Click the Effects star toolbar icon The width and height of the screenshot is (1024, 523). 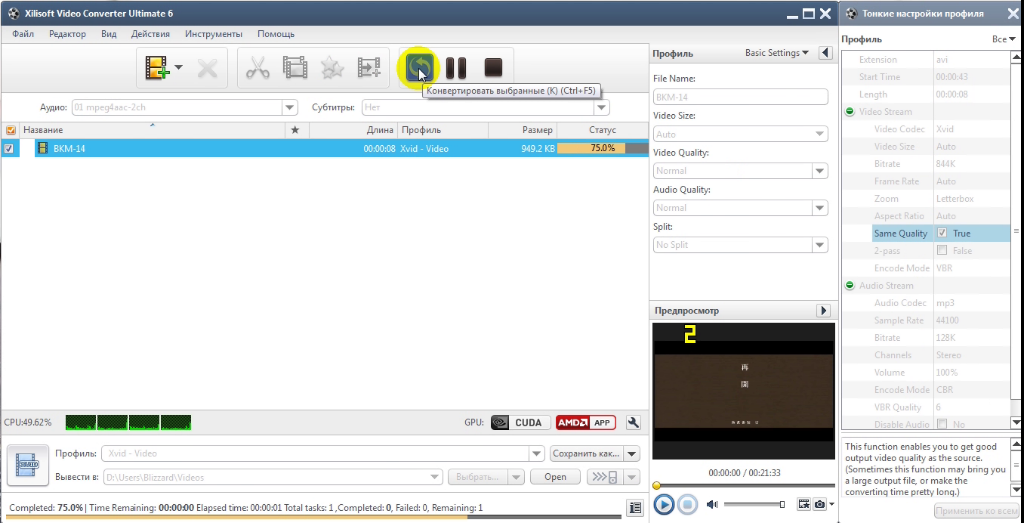coord(332,68)
